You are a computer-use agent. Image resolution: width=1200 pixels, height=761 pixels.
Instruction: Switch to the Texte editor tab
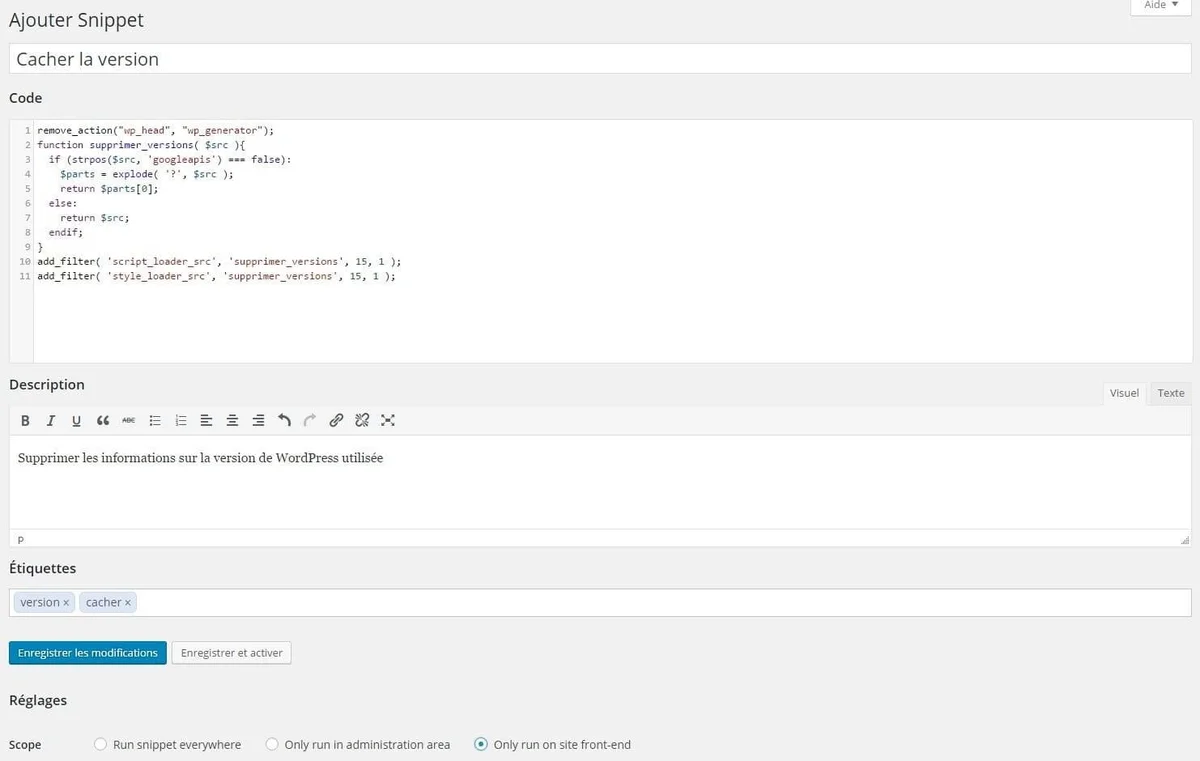1170,393
